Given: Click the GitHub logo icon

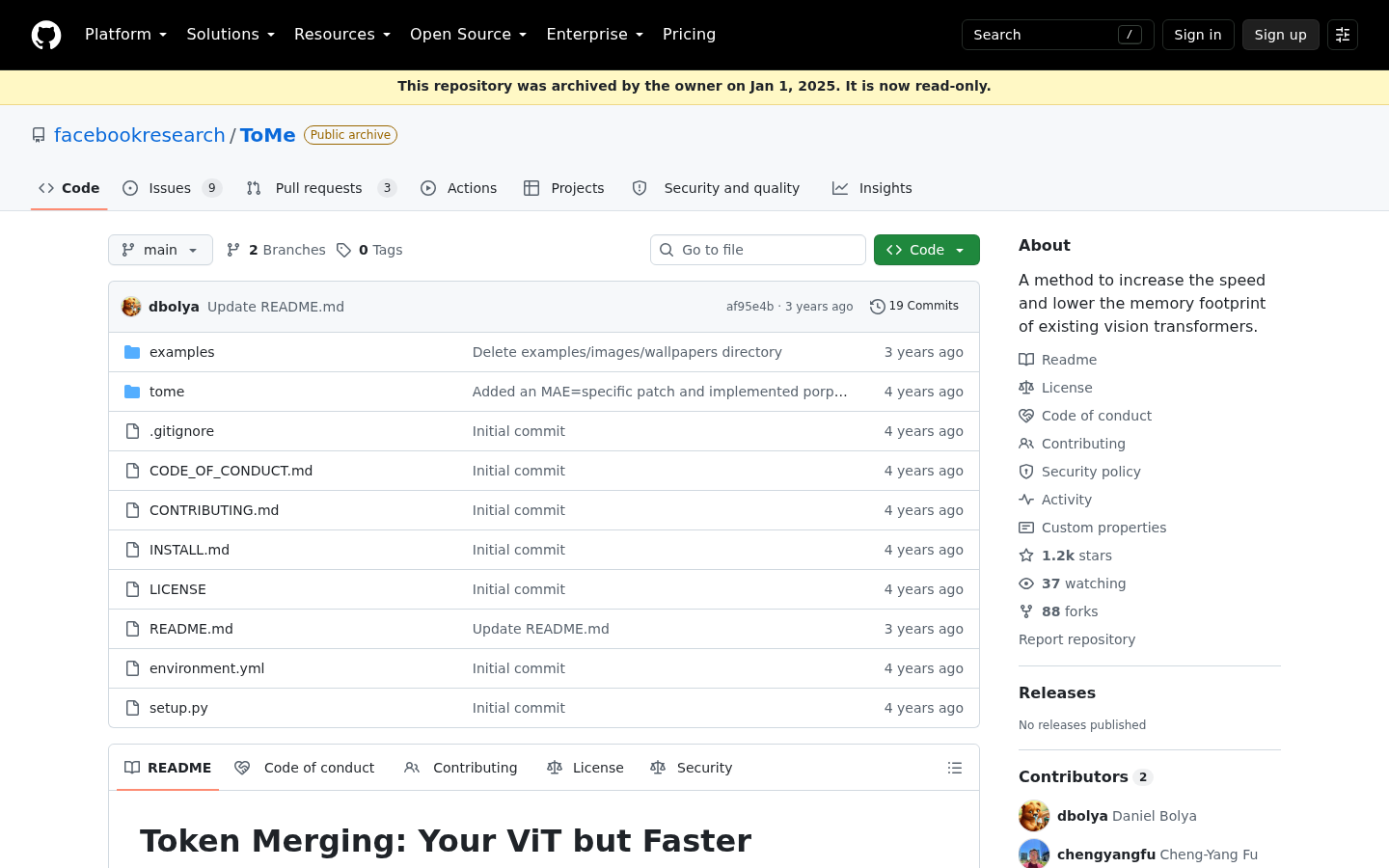Looking at the screenshot, I should click(46, 35).
